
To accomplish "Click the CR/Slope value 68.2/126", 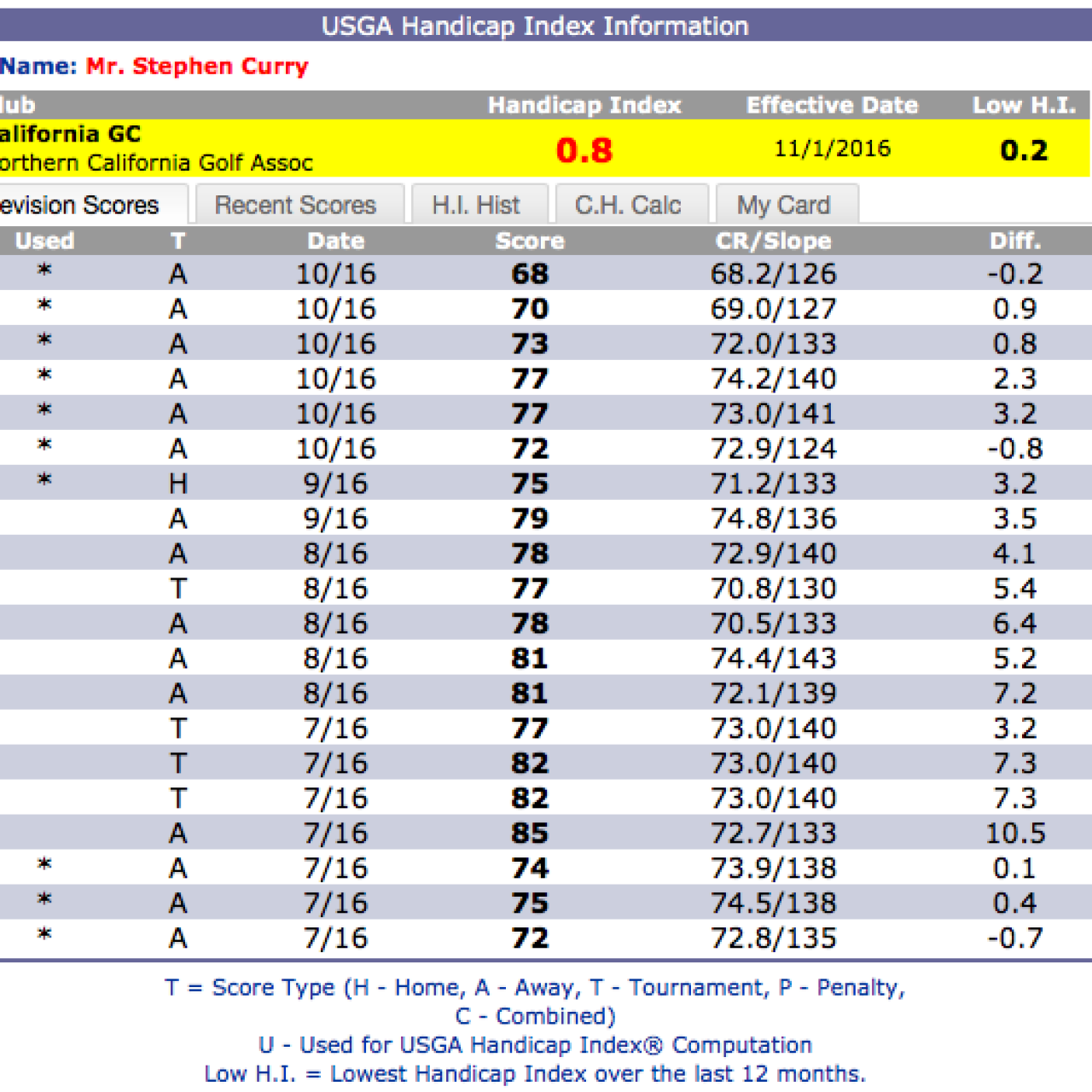I will (x=773, y=274).
